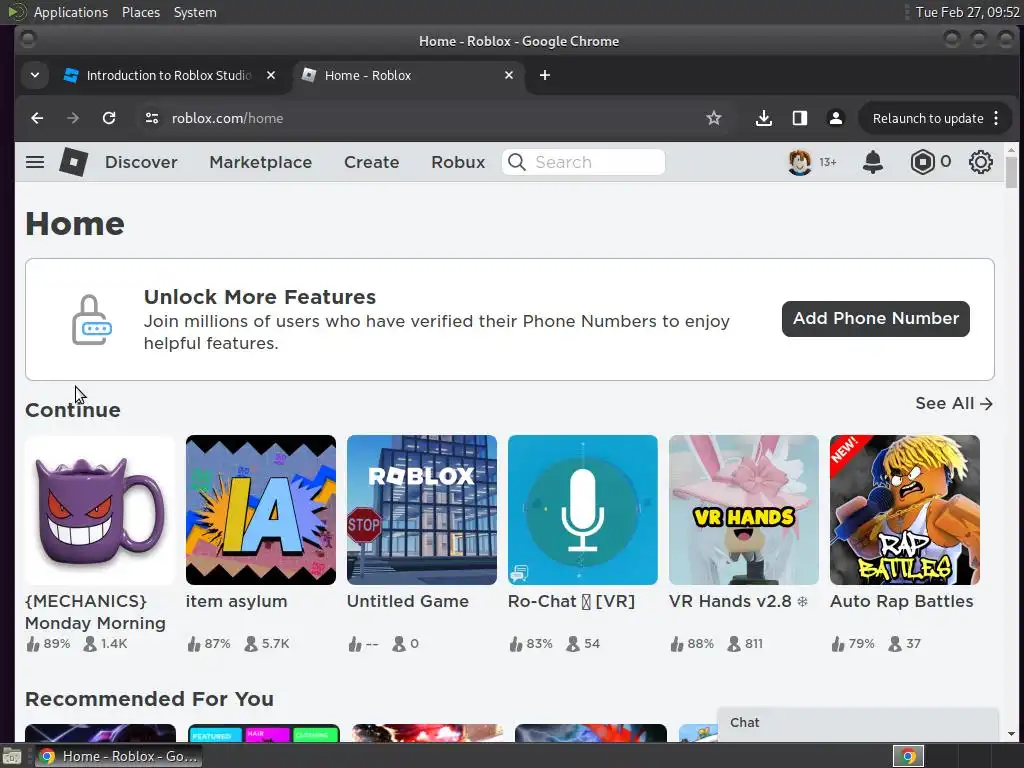This screenshot has width=1024, height=768.
Task: Open the VR Hands v2.8 thumbnail
Action: [744, 510]
